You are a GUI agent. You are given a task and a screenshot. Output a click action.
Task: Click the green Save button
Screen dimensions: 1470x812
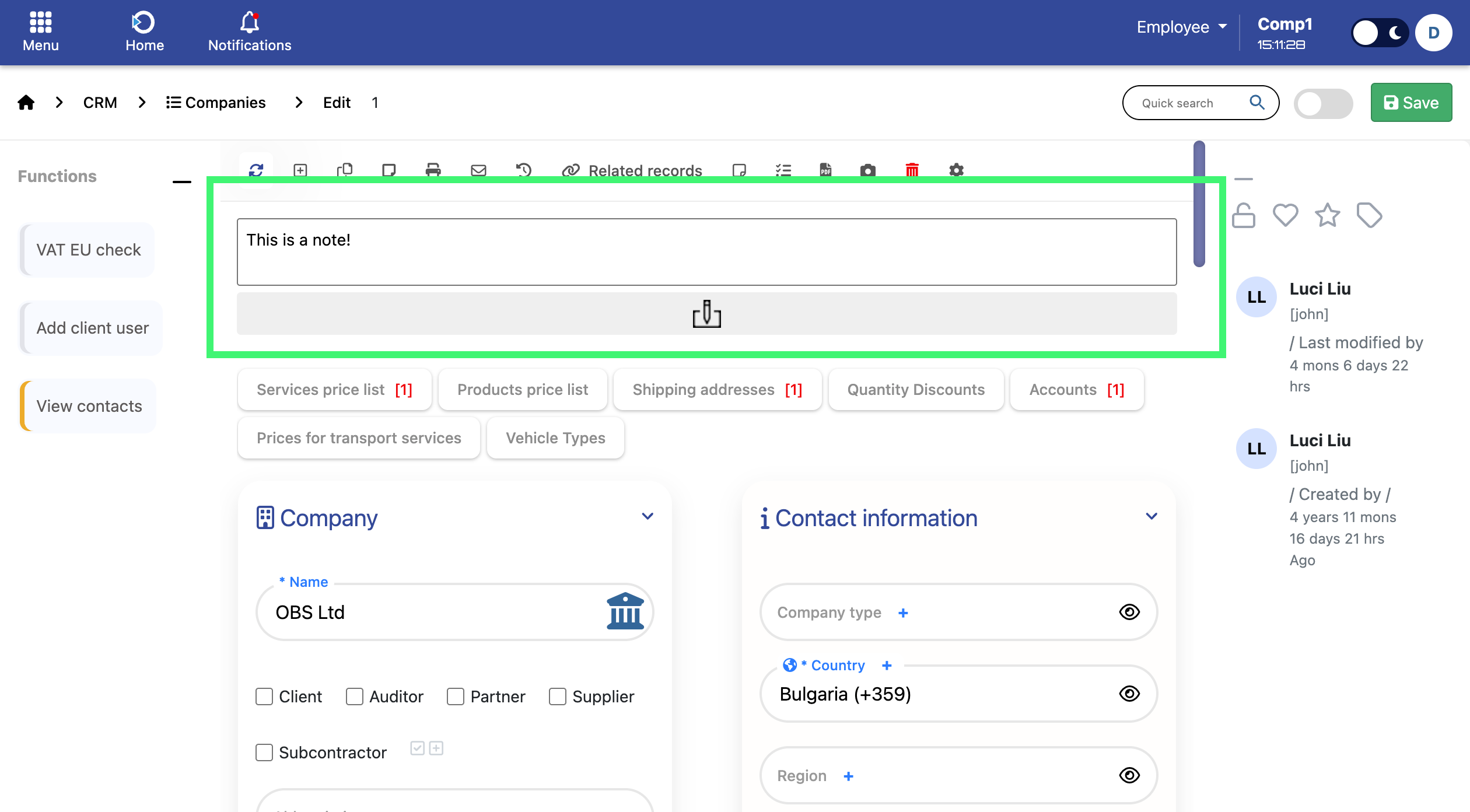click(x=1410, y=103)
